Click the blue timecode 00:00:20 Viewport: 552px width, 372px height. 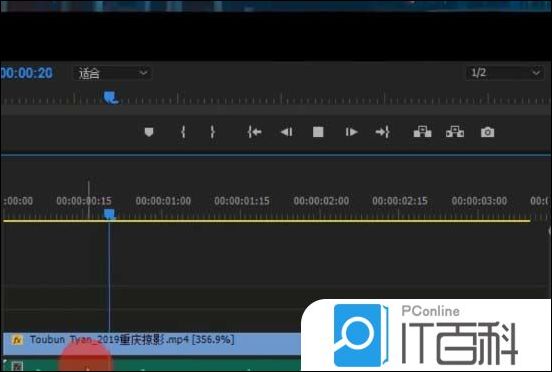pyautogui.click(x=27, y=73)
